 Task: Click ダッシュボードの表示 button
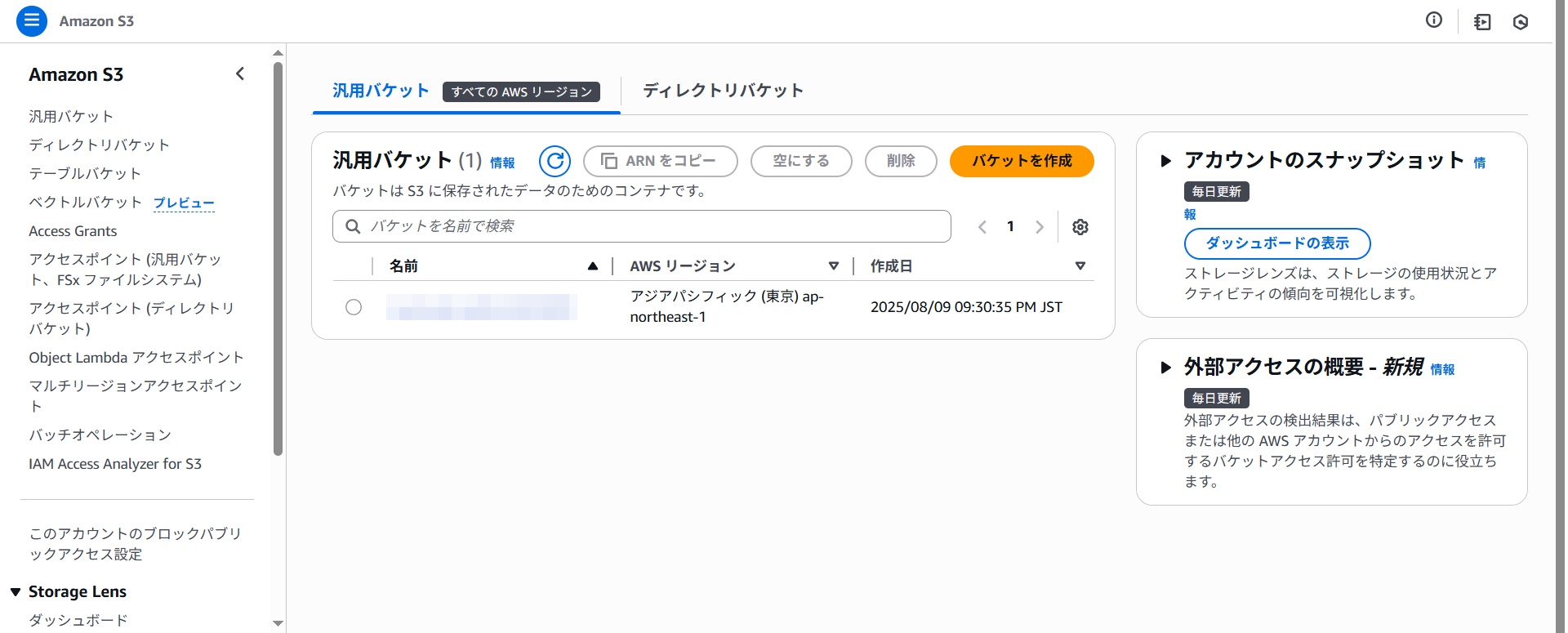1276,243
